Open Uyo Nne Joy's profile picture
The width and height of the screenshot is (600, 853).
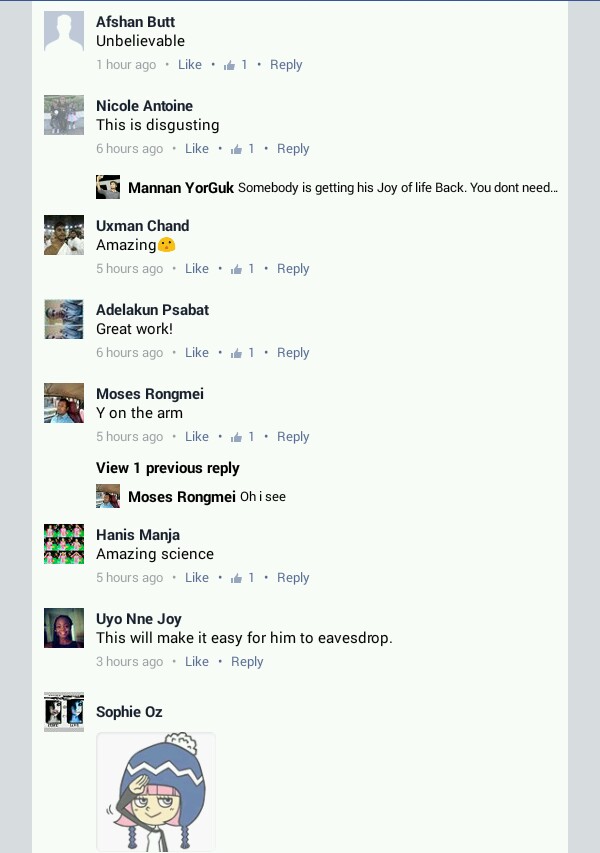[64, 628]
